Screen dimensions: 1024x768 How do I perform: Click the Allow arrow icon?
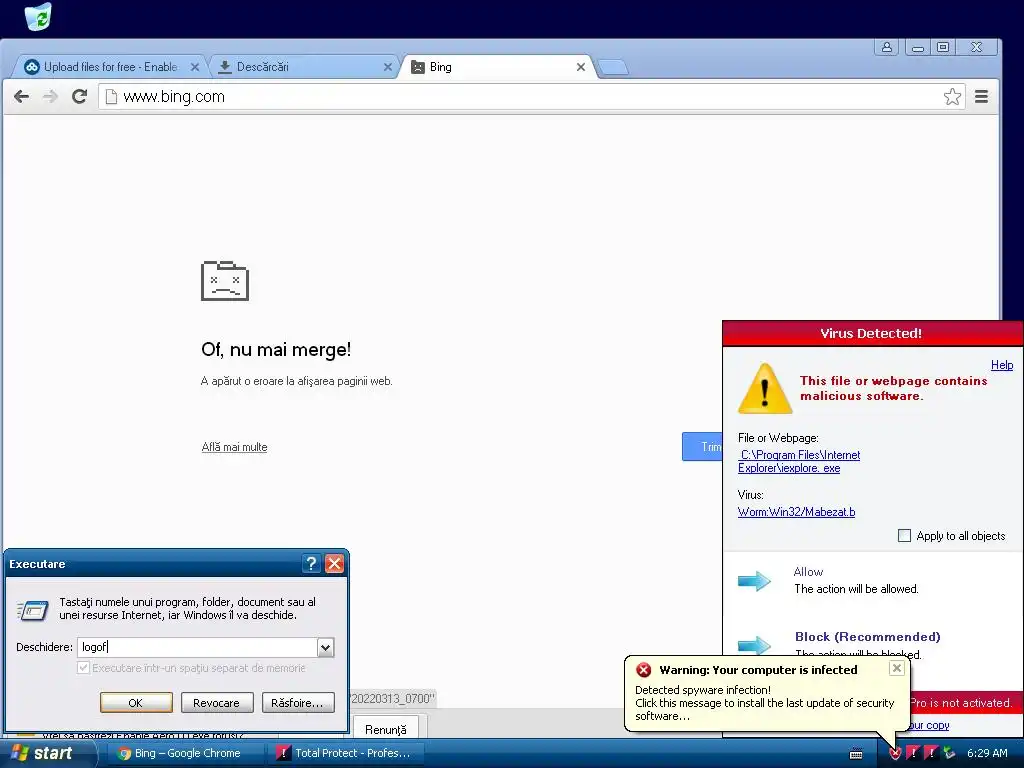(754, 581)
